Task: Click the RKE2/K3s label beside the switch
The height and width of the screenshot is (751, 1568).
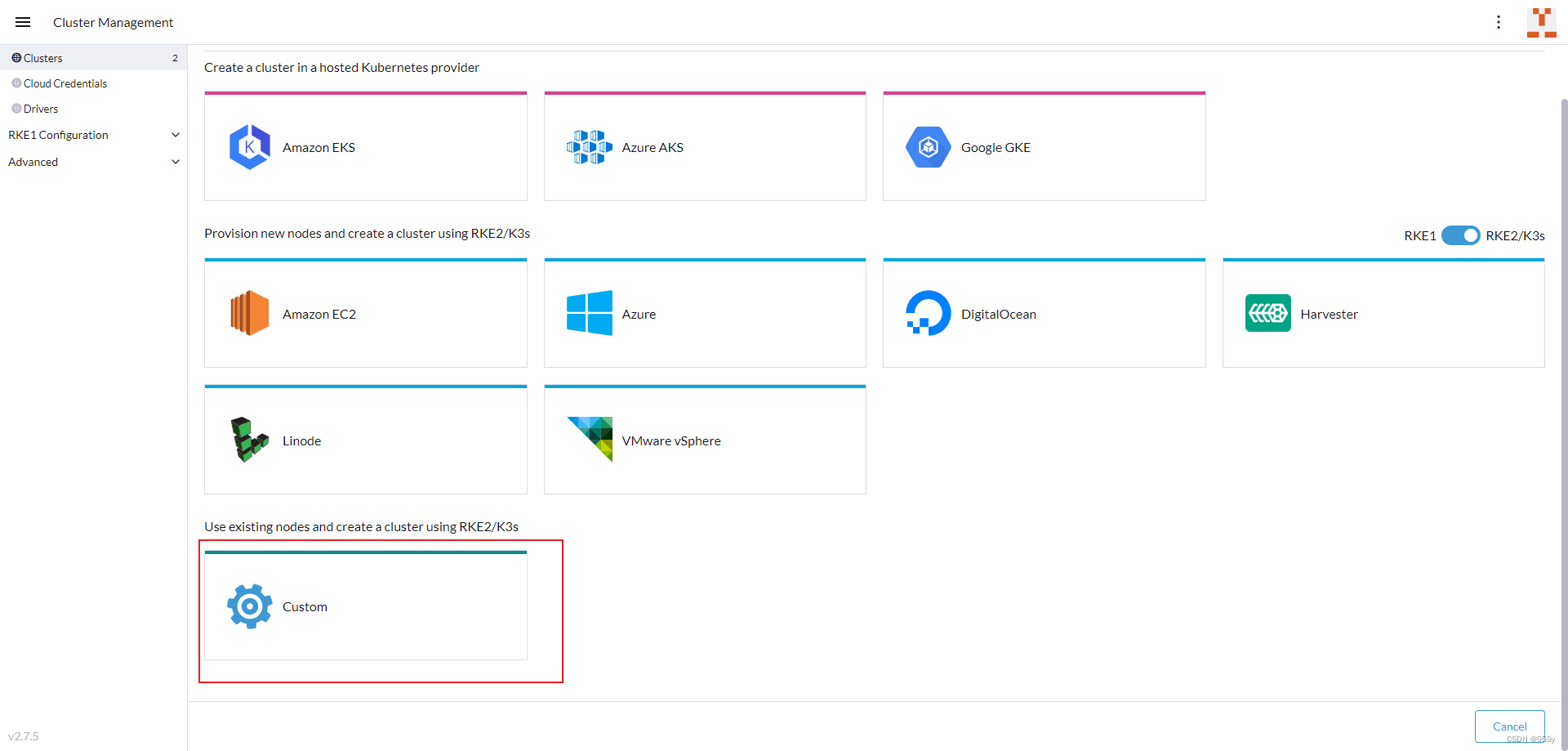Action: point(1515,235)
